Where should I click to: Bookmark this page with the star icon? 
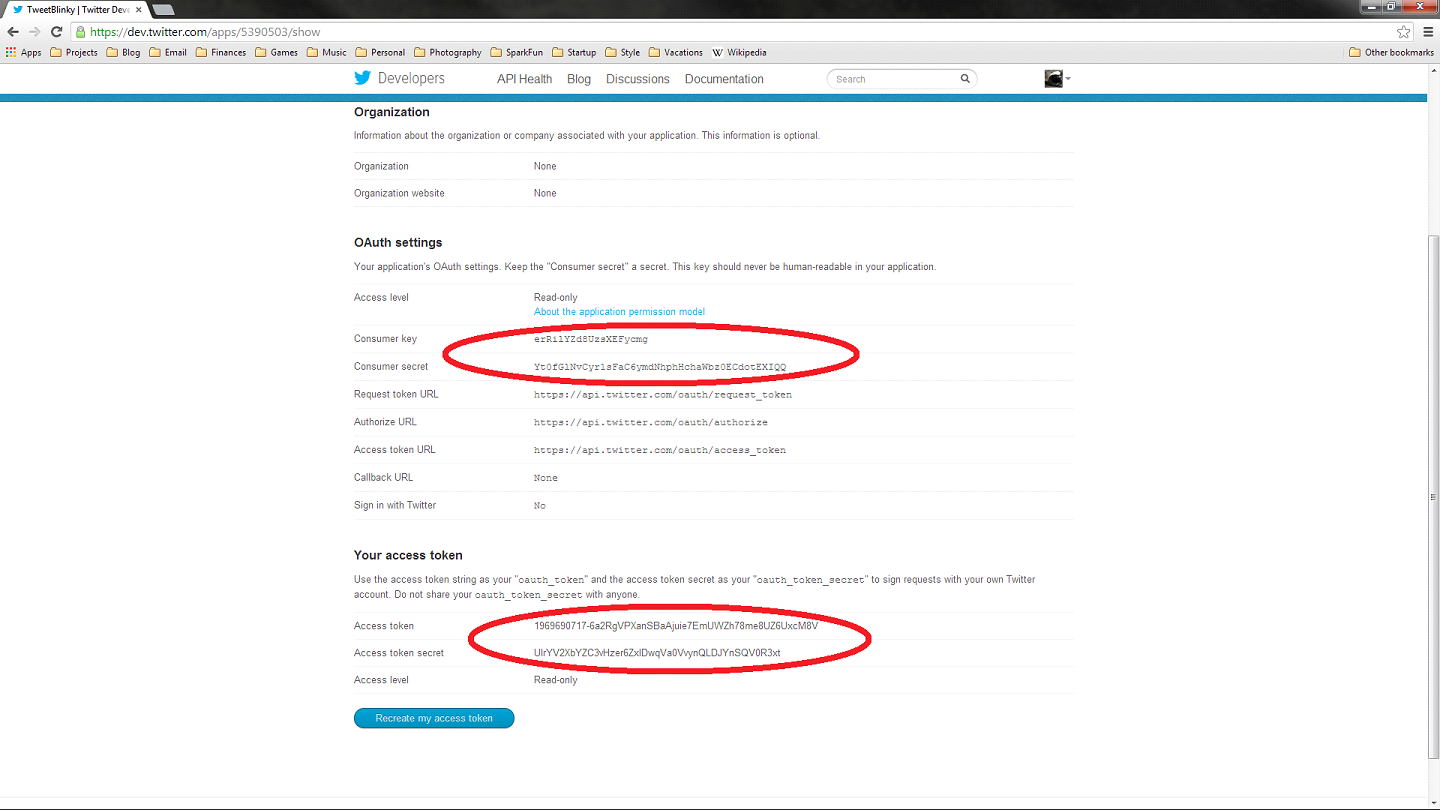1404,32
